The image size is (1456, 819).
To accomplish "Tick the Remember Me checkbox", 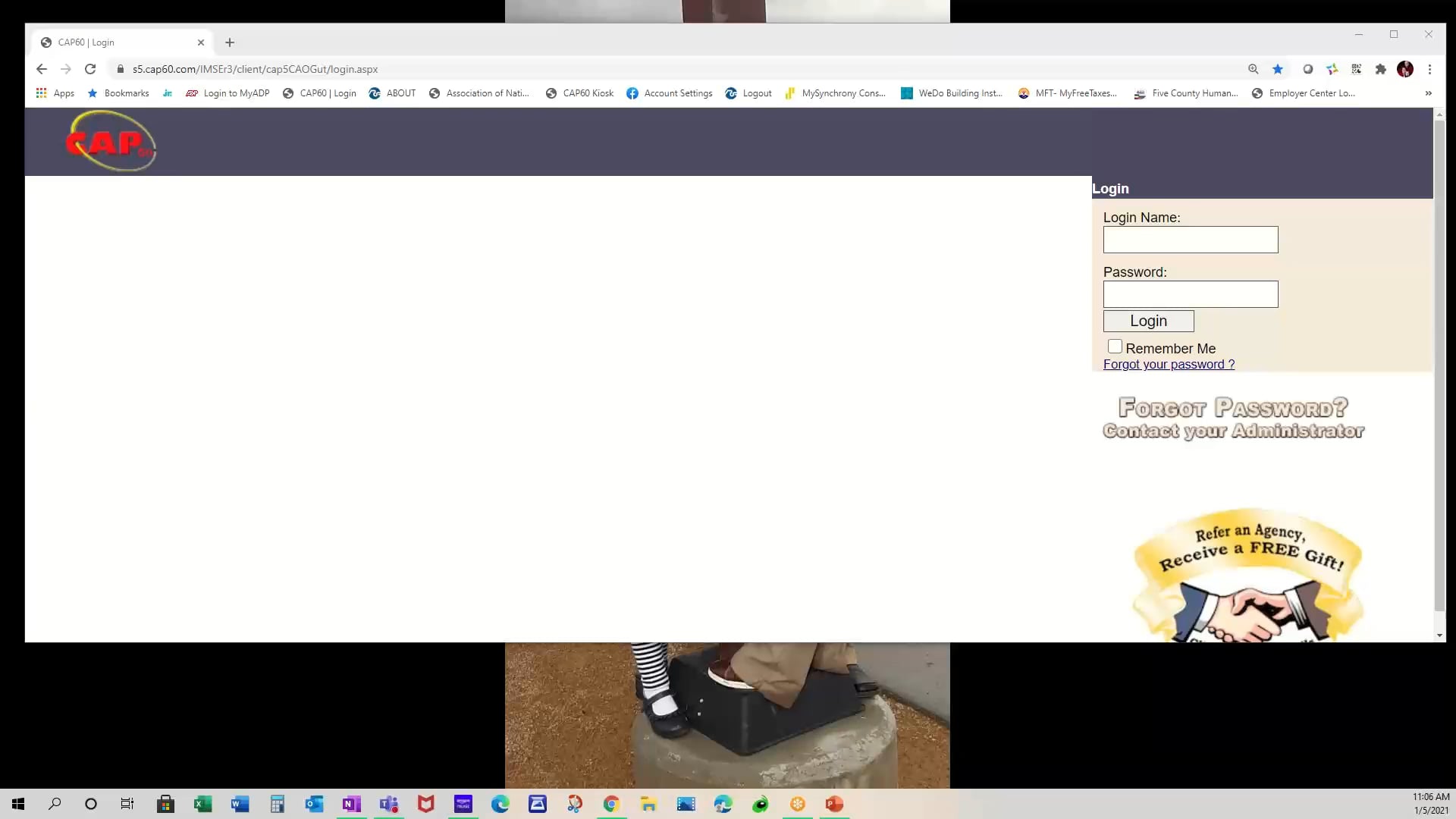I will point(1115,347).
